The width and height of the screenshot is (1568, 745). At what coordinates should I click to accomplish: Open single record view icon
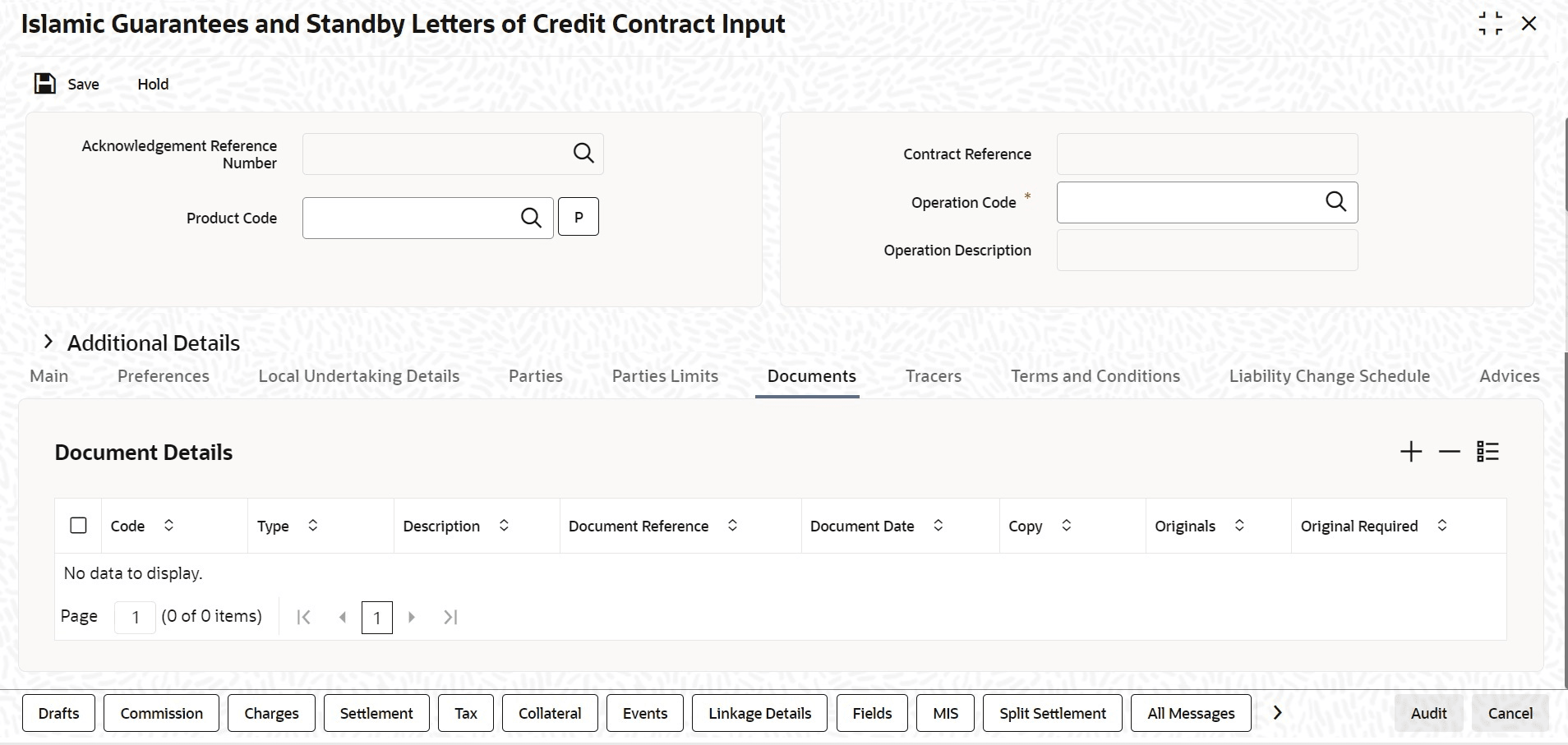(x=1488, y=452)
